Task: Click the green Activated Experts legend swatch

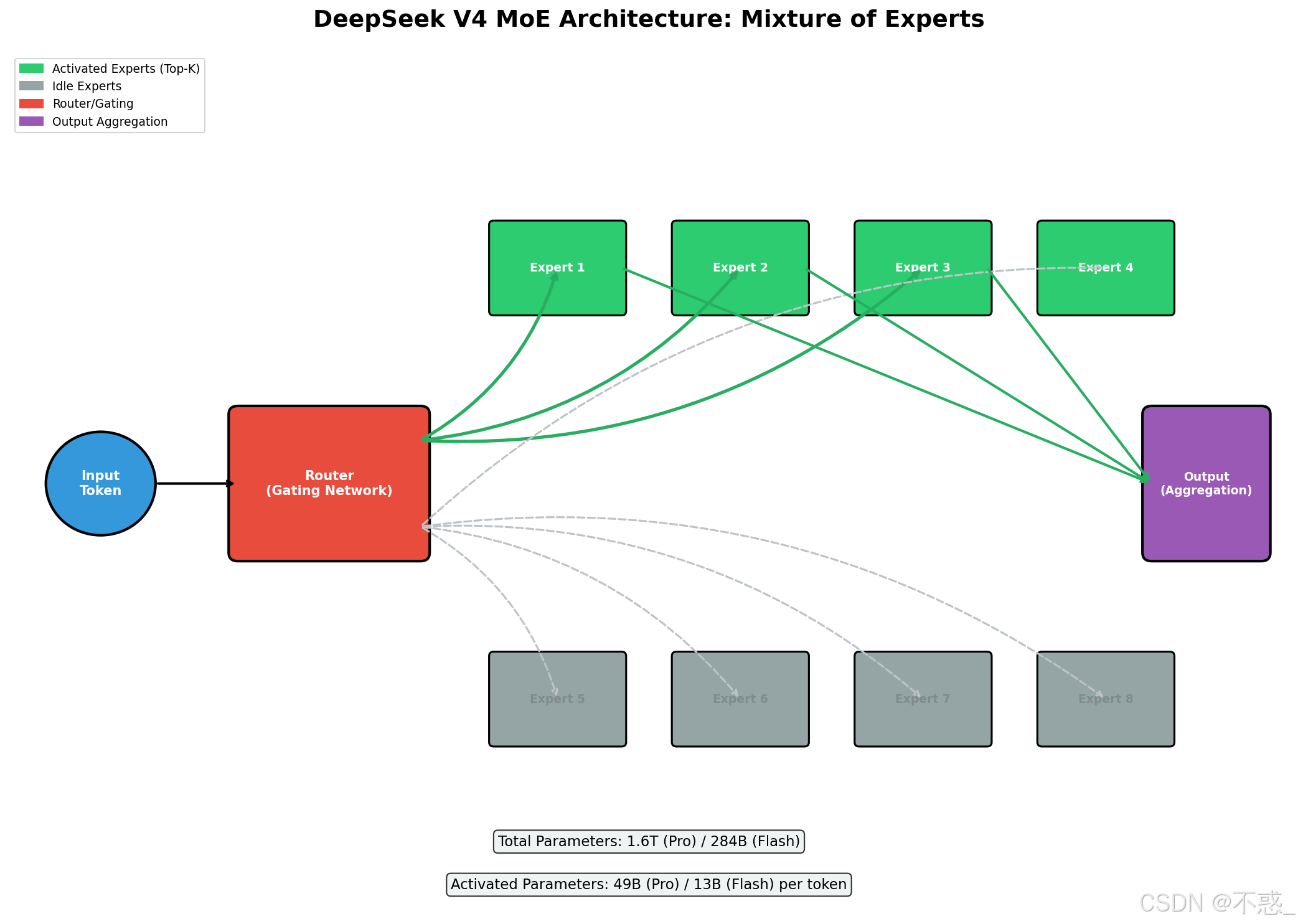Action: (x=31, y=68)
